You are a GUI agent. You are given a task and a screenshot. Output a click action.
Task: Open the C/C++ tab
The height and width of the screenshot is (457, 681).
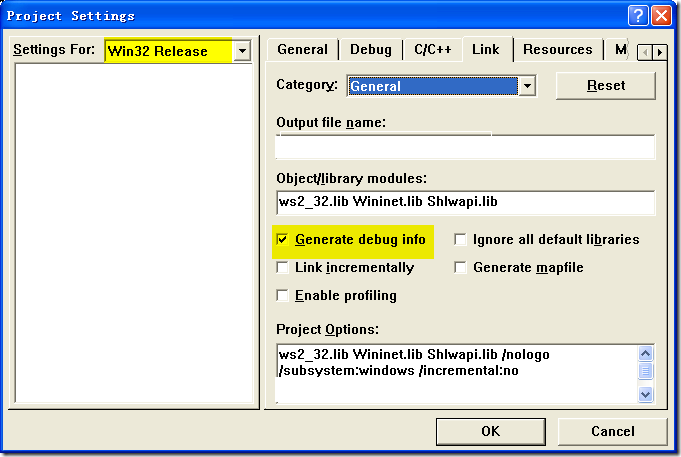point(433,50)
